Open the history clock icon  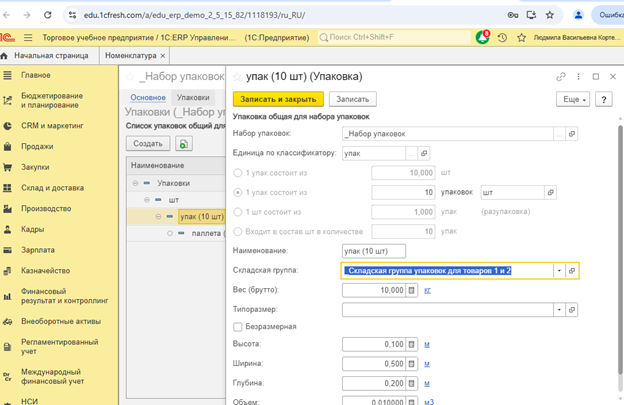pyautogui.click(x=502, y=37)
